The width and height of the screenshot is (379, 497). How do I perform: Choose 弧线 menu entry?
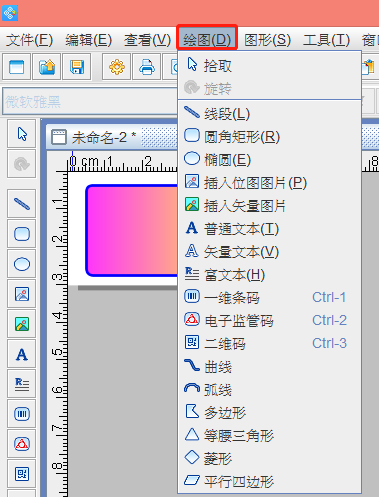coord(270,389)
